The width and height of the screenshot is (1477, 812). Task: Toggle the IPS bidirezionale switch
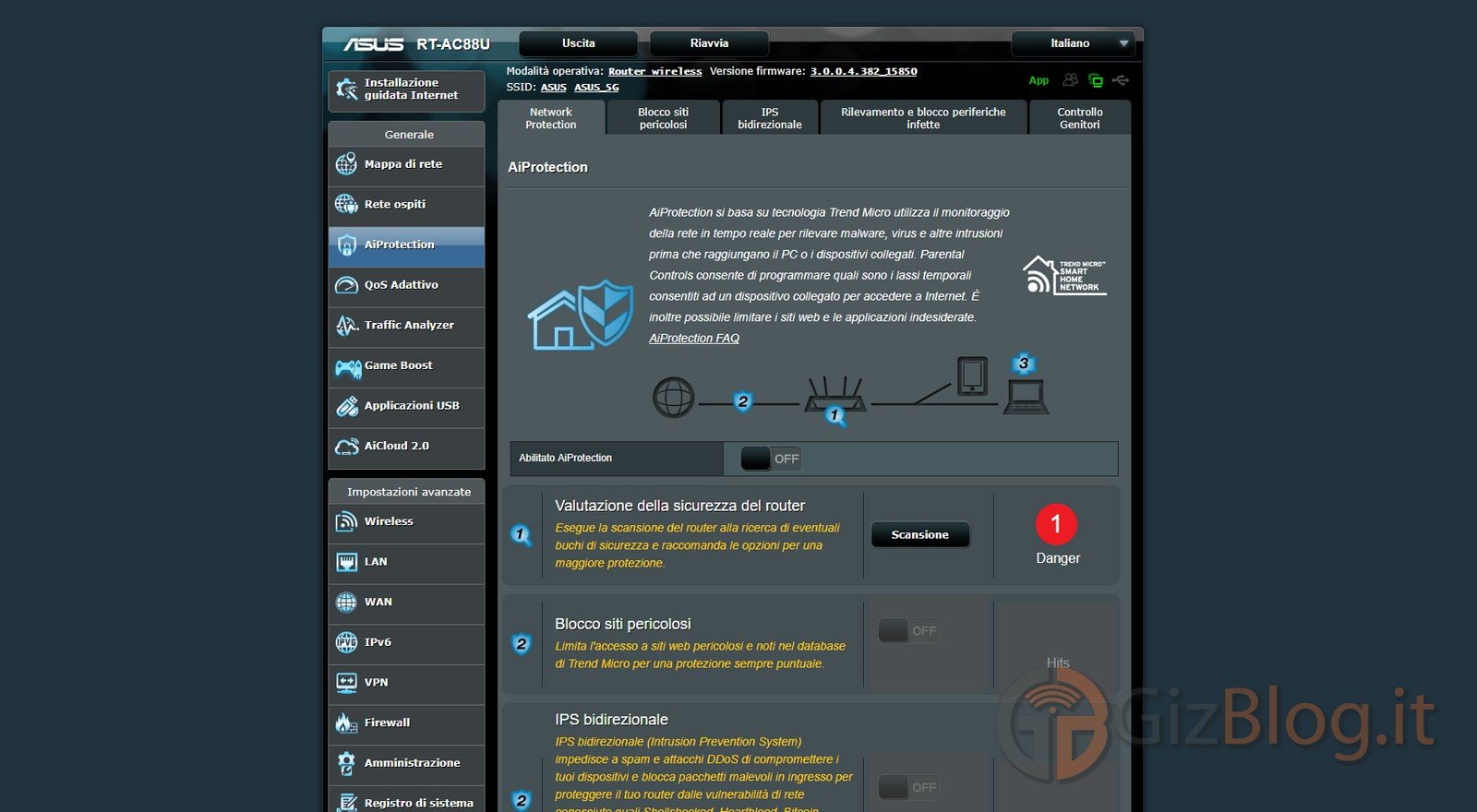[x=908, y=787]
